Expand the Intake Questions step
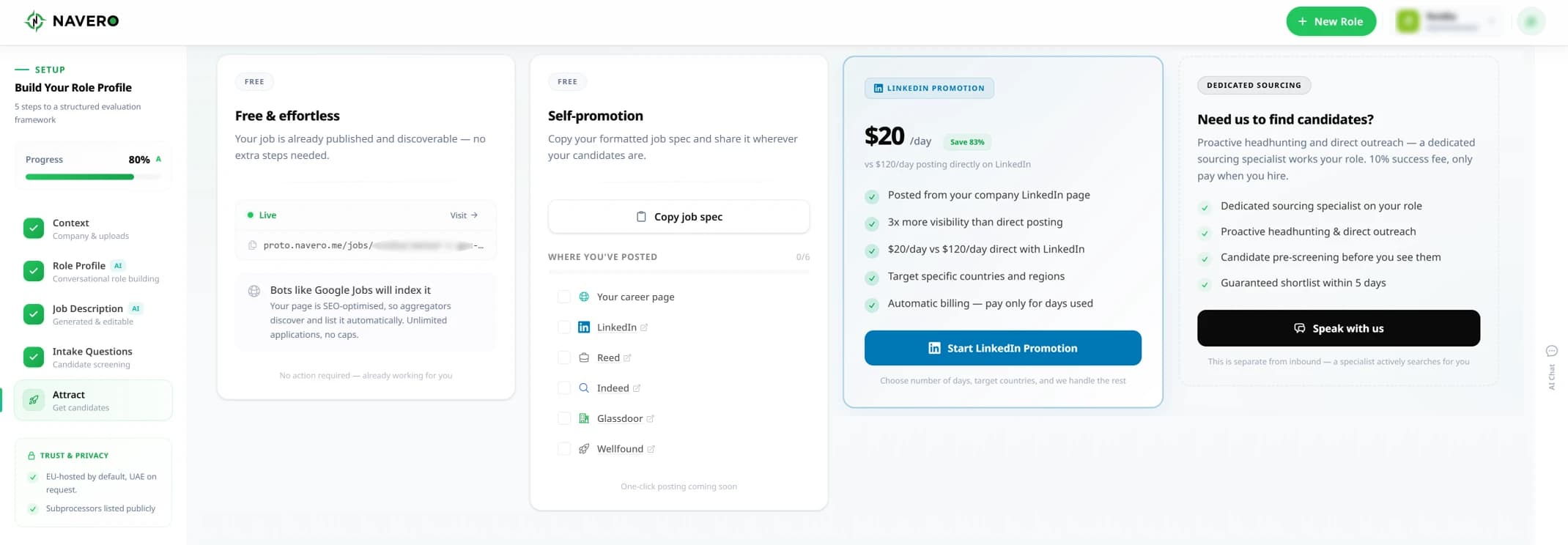Image resolution: width=1568 pixels, height=545 pixels. tap(93, 357)
